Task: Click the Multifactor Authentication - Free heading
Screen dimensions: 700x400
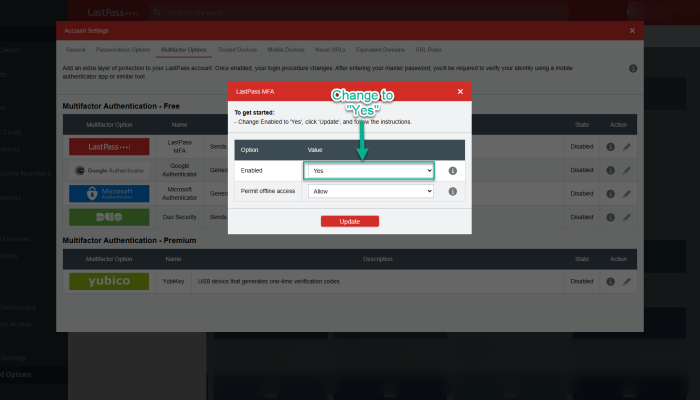Action: pos(121,106)
